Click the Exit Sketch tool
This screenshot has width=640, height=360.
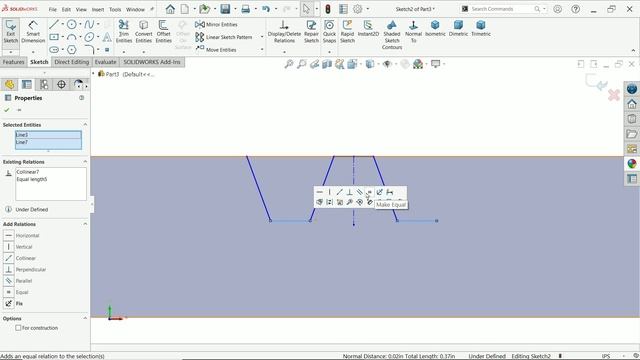(x=11, y=32)
